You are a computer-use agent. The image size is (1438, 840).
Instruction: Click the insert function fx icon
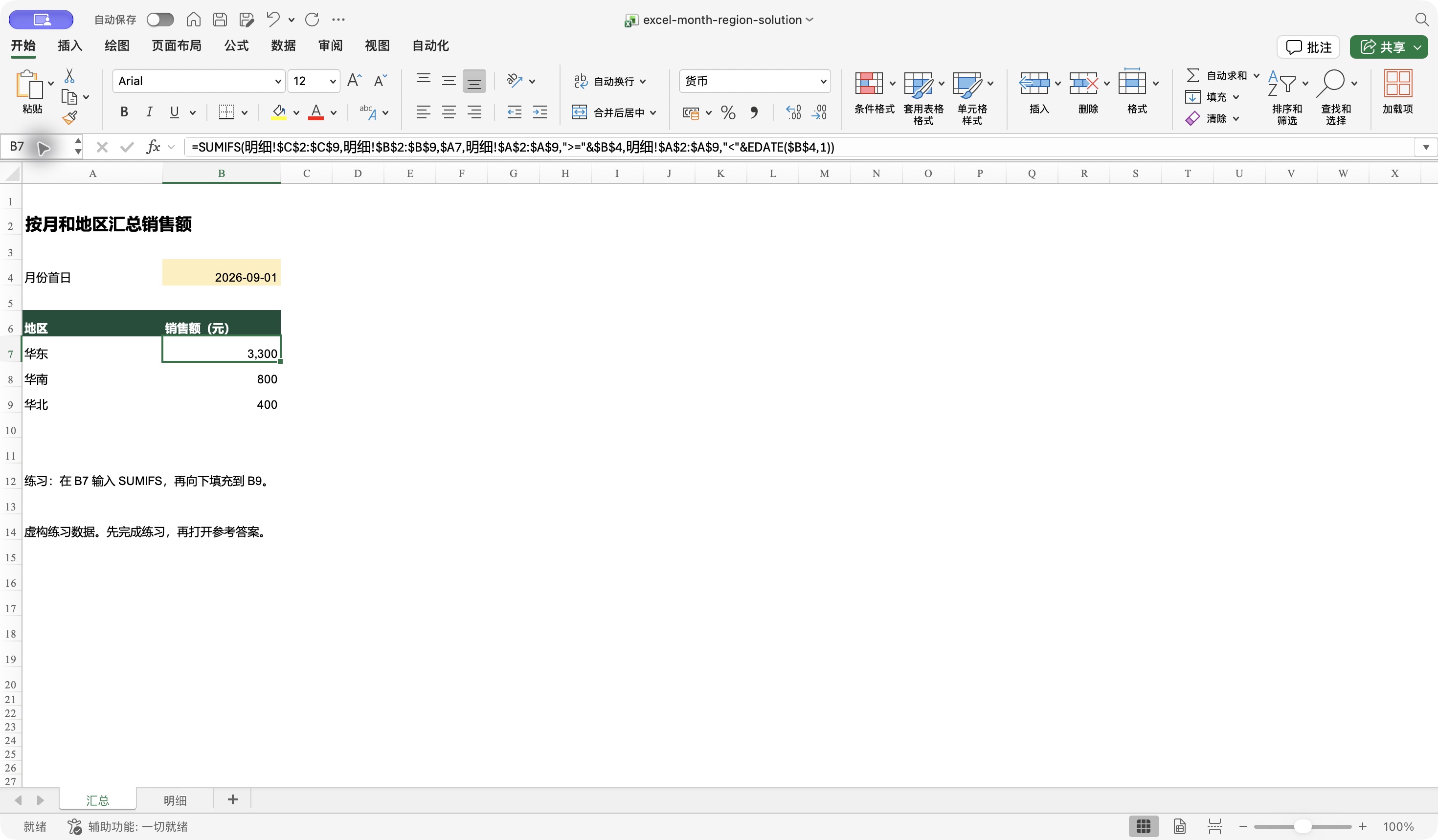click(153, 147)
